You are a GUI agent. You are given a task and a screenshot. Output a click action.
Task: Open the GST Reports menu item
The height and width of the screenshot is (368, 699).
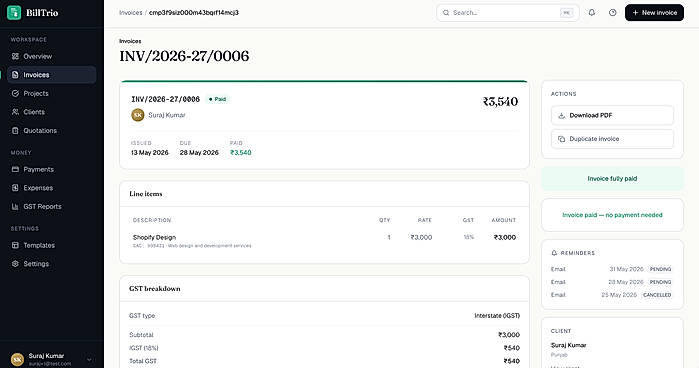tap(52, 207)
